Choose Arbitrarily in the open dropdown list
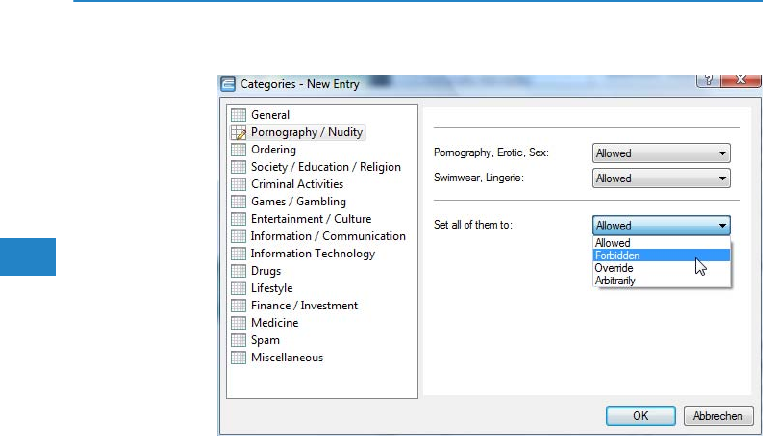Screen dimensions: 763x436 pos(662,280)
